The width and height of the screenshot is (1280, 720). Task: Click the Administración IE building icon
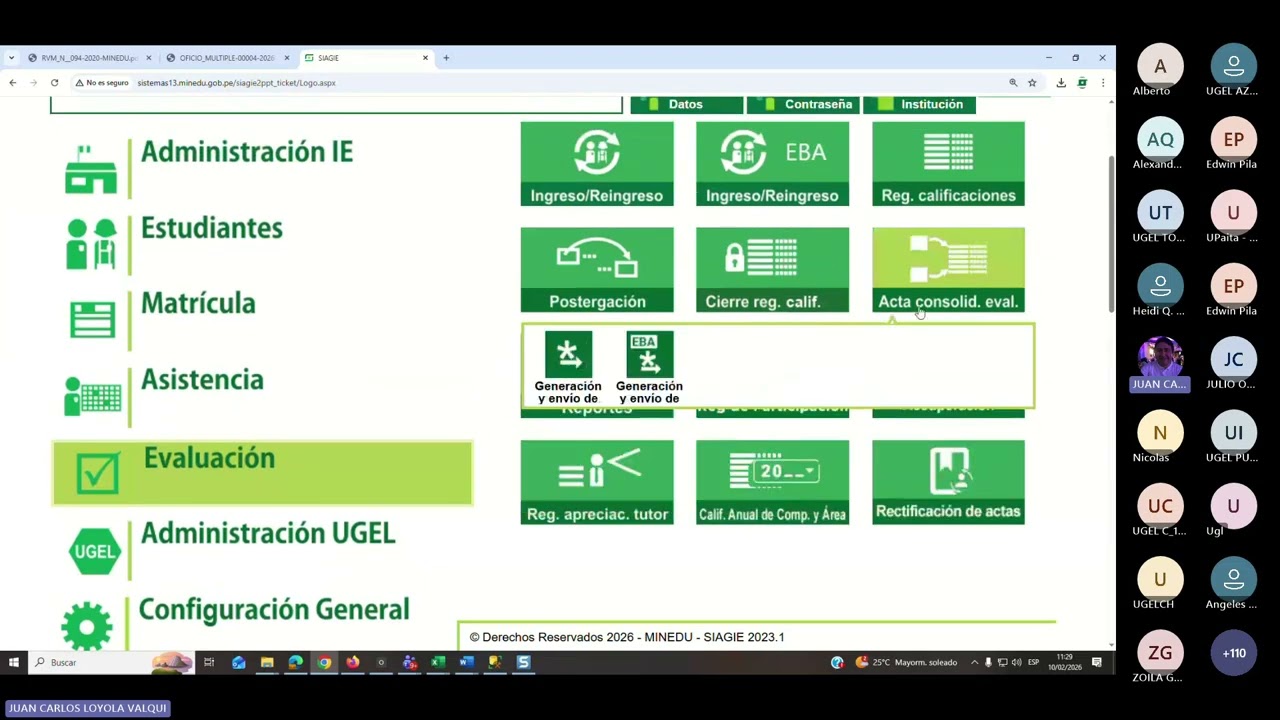point(91,169)
